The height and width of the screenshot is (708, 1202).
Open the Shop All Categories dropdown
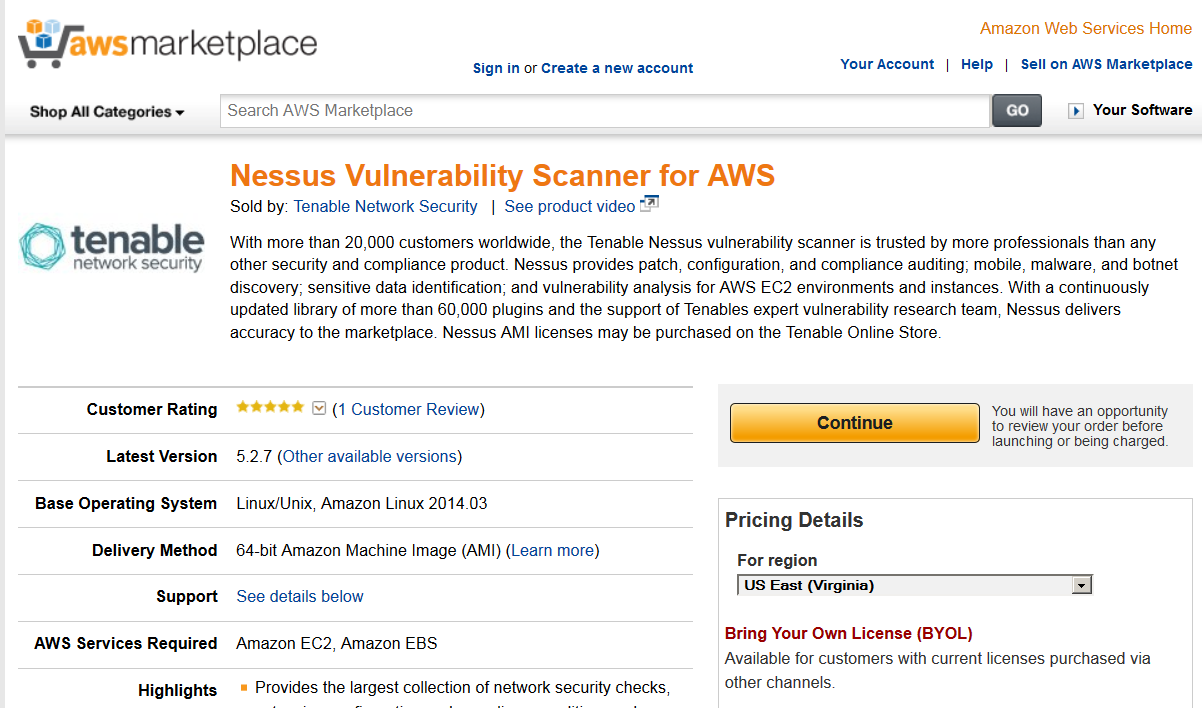tap(107, 112)
